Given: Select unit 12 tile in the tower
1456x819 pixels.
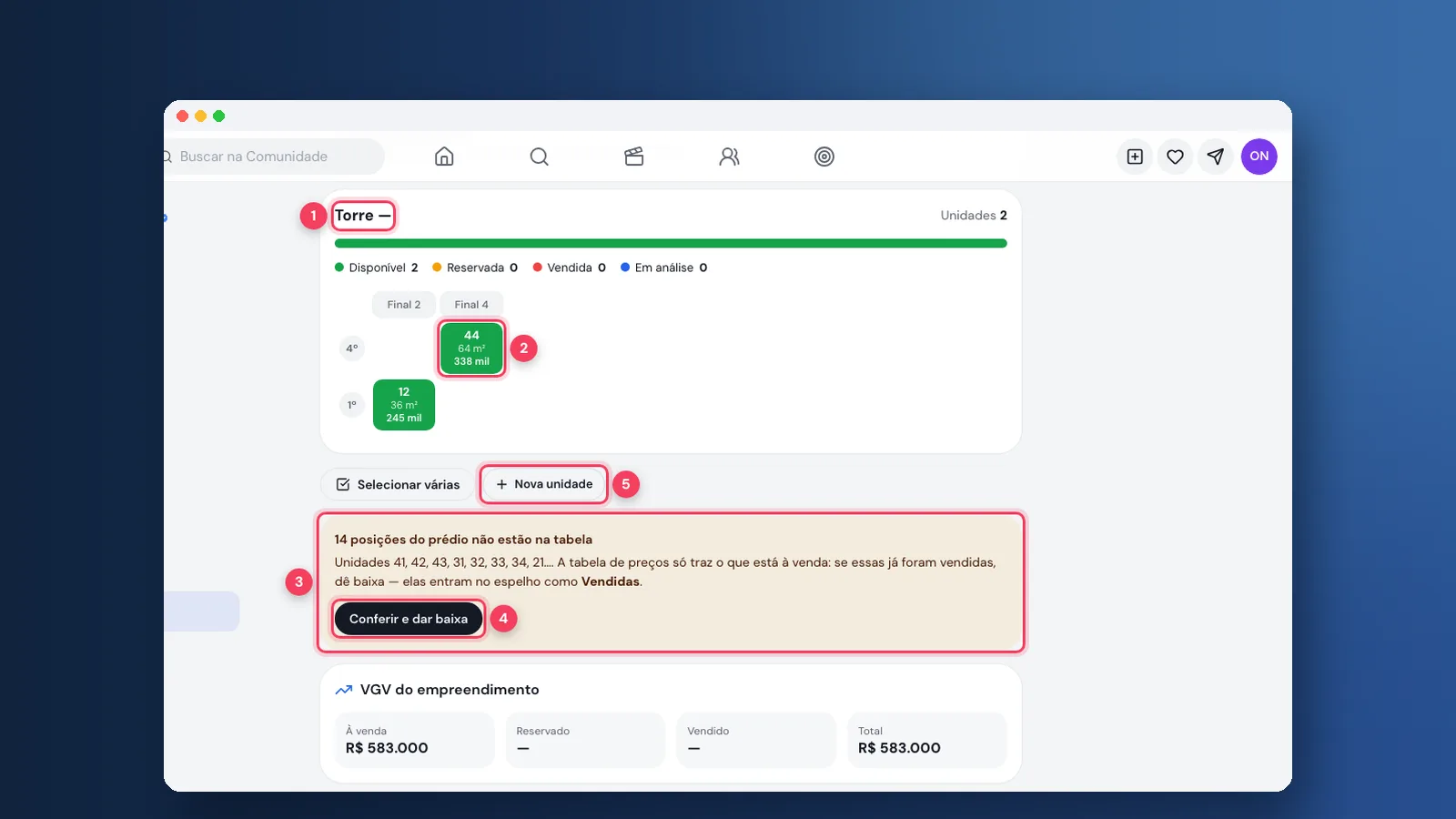Looking at the screenshot, I should [404, 405].
